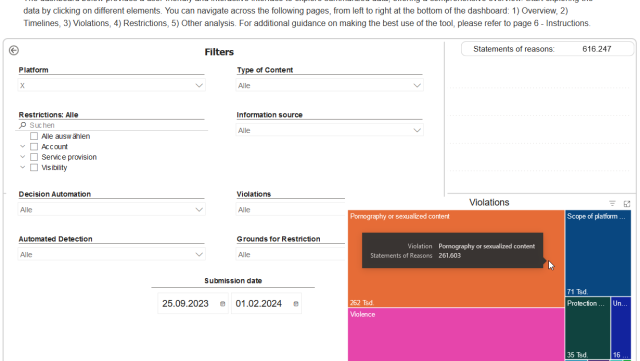Click the Statements of reasons 616.247 card
The width and height of the screenshot is (640, 361).
548,49
